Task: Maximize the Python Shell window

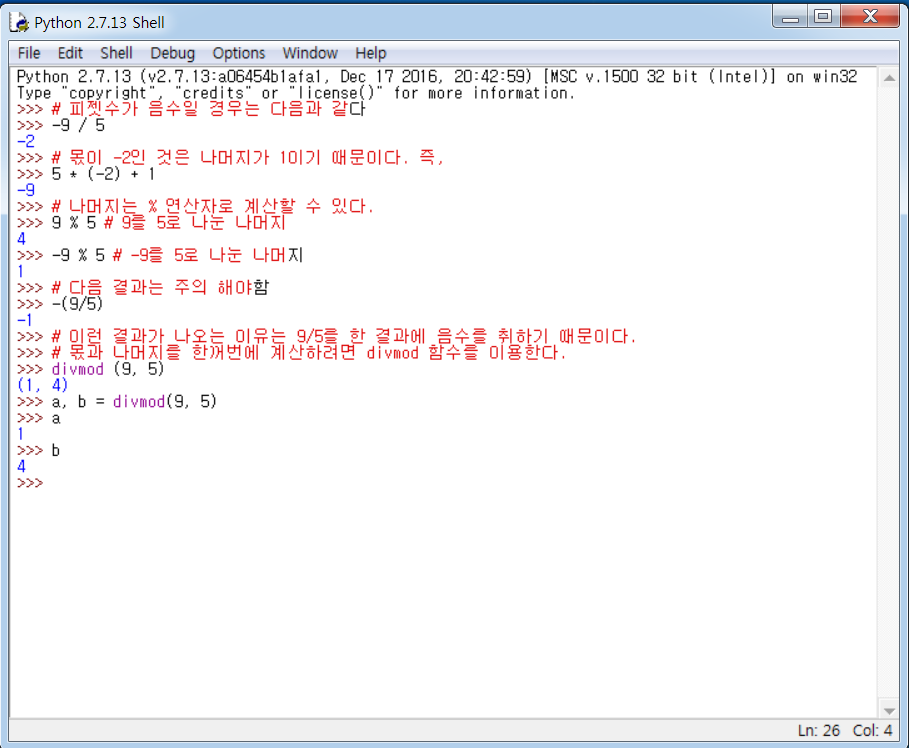Action: point(823,17)
